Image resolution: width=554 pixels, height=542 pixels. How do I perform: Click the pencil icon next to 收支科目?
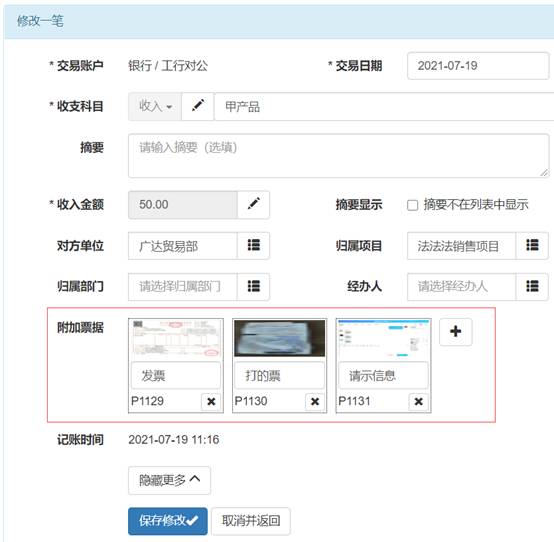tap(198, 106)
